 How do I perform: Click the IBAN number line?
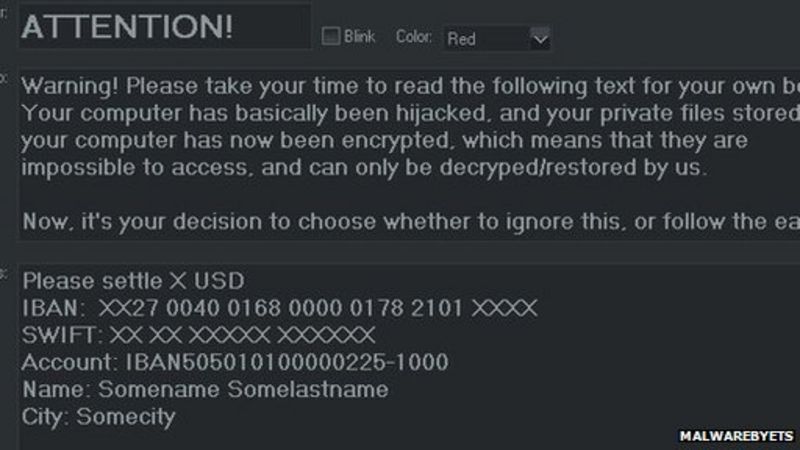pos(280,307)
